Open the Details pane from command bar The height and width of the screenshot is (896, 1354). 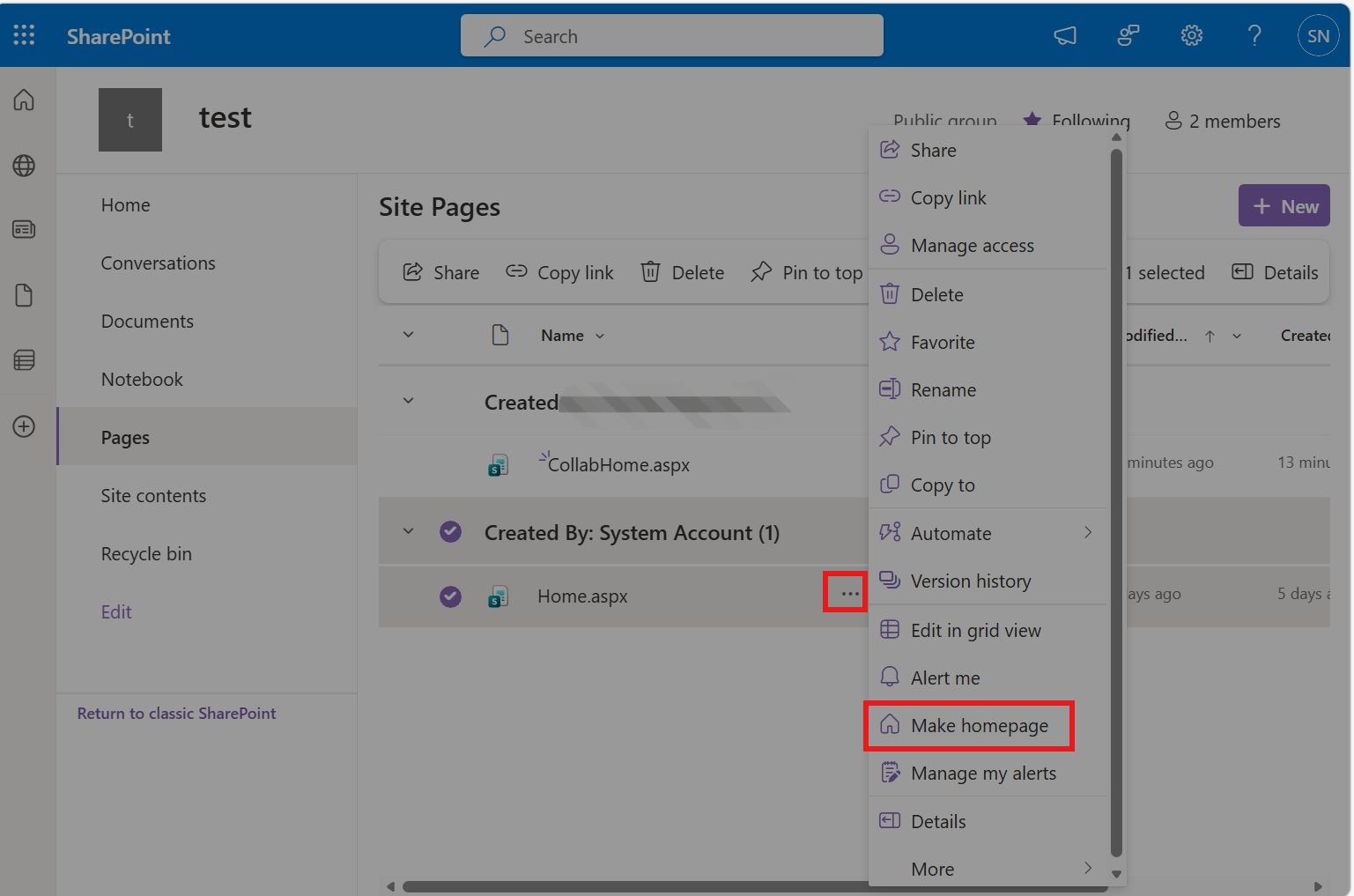1275,273
